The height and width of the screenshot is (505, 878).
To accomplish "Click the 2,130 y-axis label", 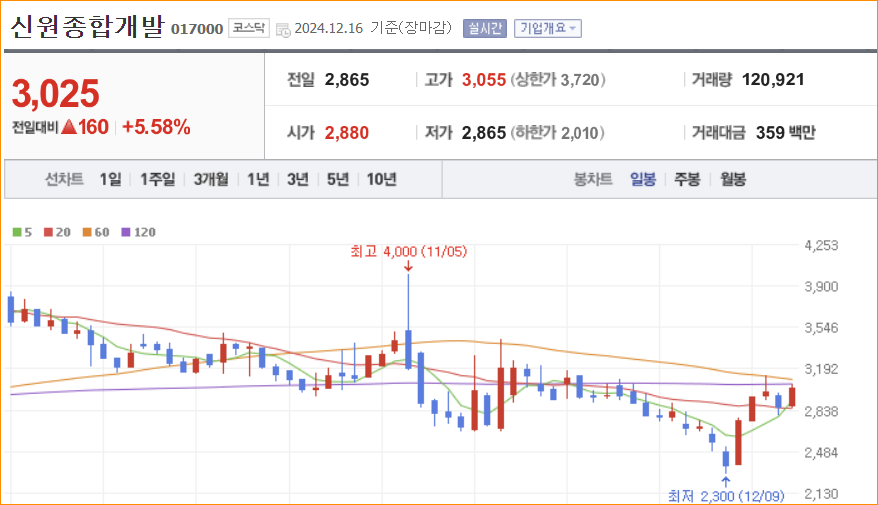I will coord(821,494).
